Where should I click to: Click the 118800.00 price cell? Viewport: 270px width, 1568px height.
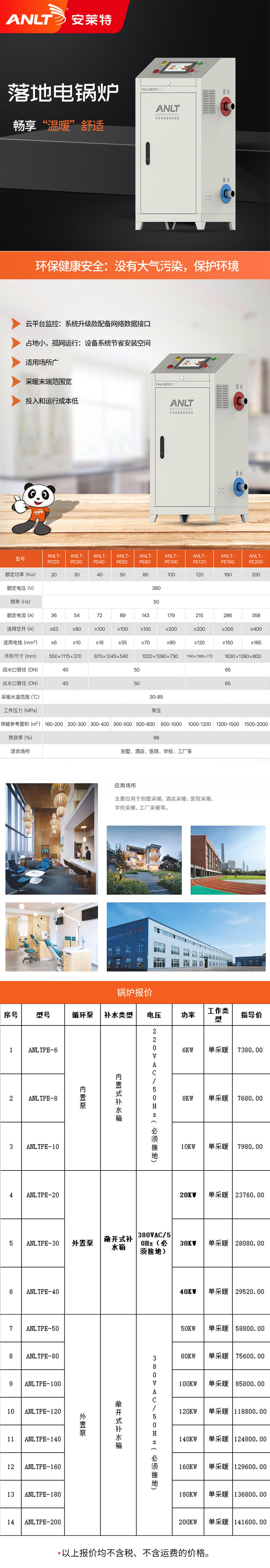[251, 1411]
